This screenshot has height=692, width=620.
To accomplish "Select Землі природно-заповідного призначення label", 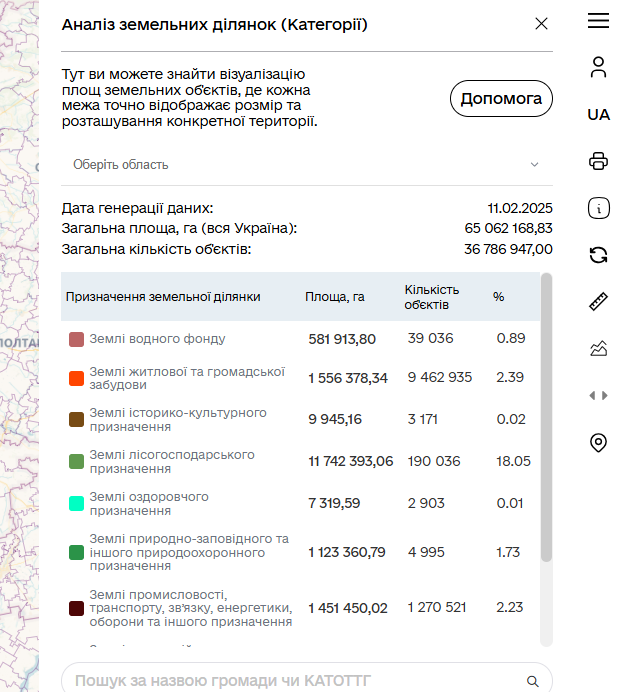I will (x=189, y=552).
